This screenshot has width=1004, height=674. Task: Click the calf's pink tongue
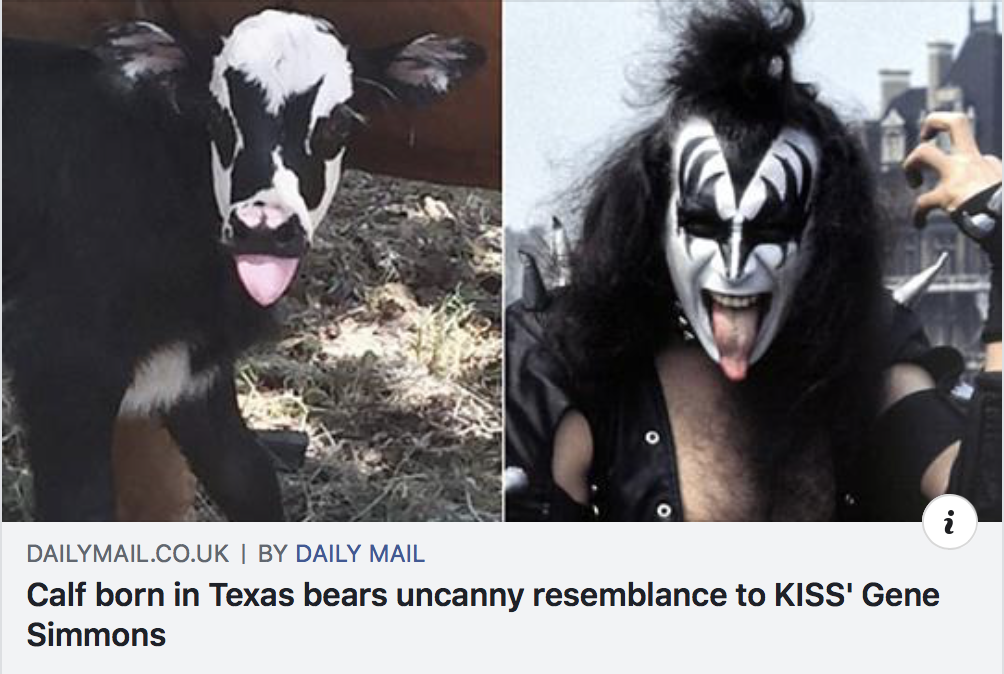pos(266,278)
